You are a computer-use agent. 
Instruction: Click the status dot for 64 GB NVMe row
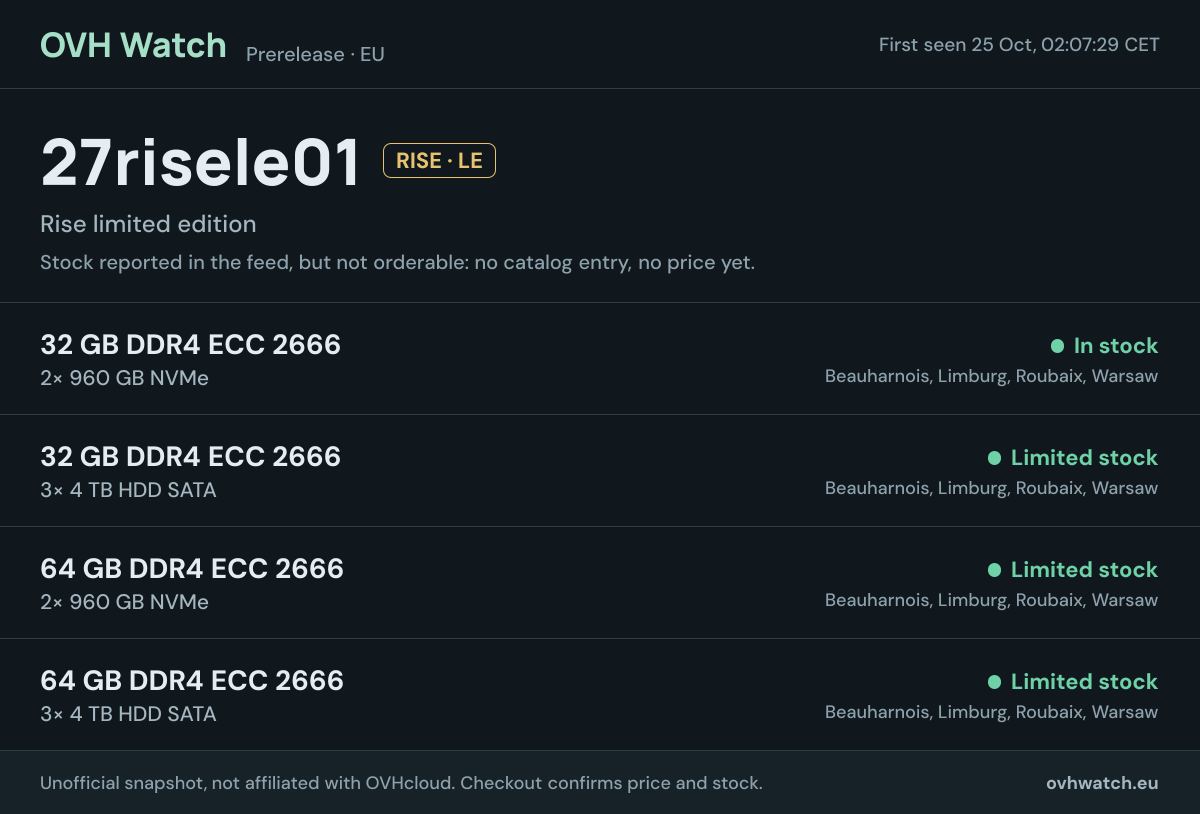click(x=994, y=570)
